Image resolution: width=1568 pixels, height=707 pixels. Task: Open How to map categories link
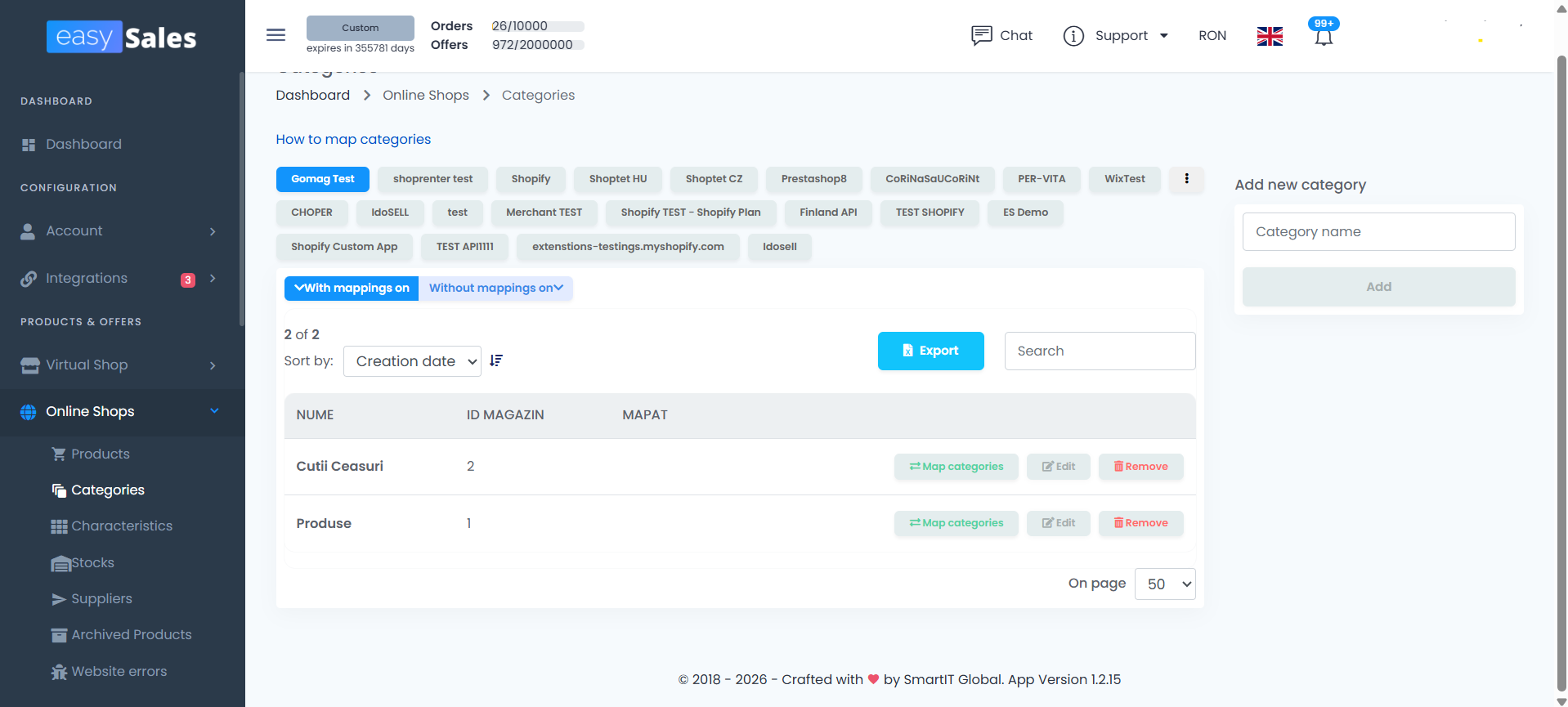[x=353, y=139]
